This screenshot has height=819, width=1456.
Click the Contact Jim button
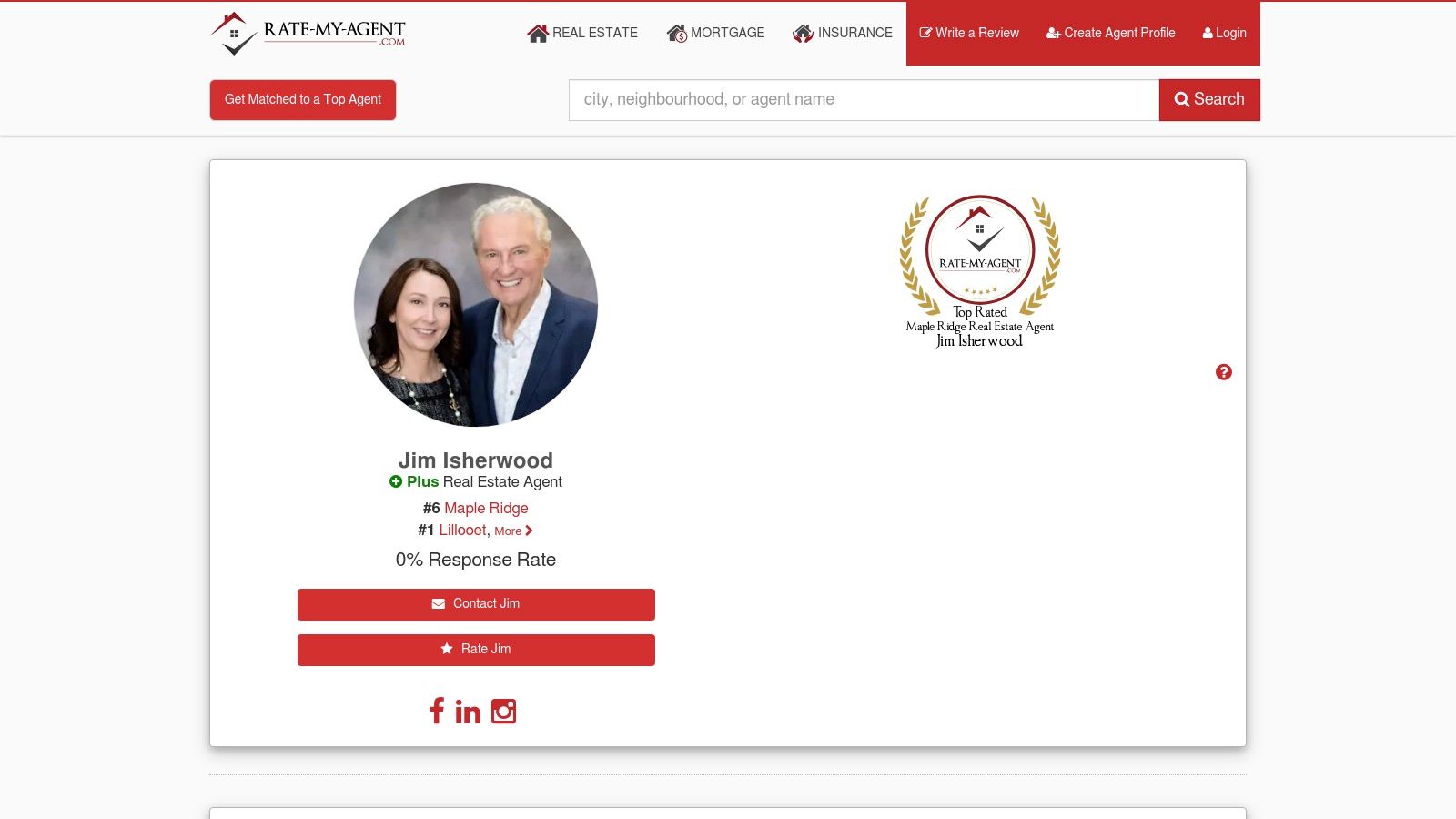point(476,604)
